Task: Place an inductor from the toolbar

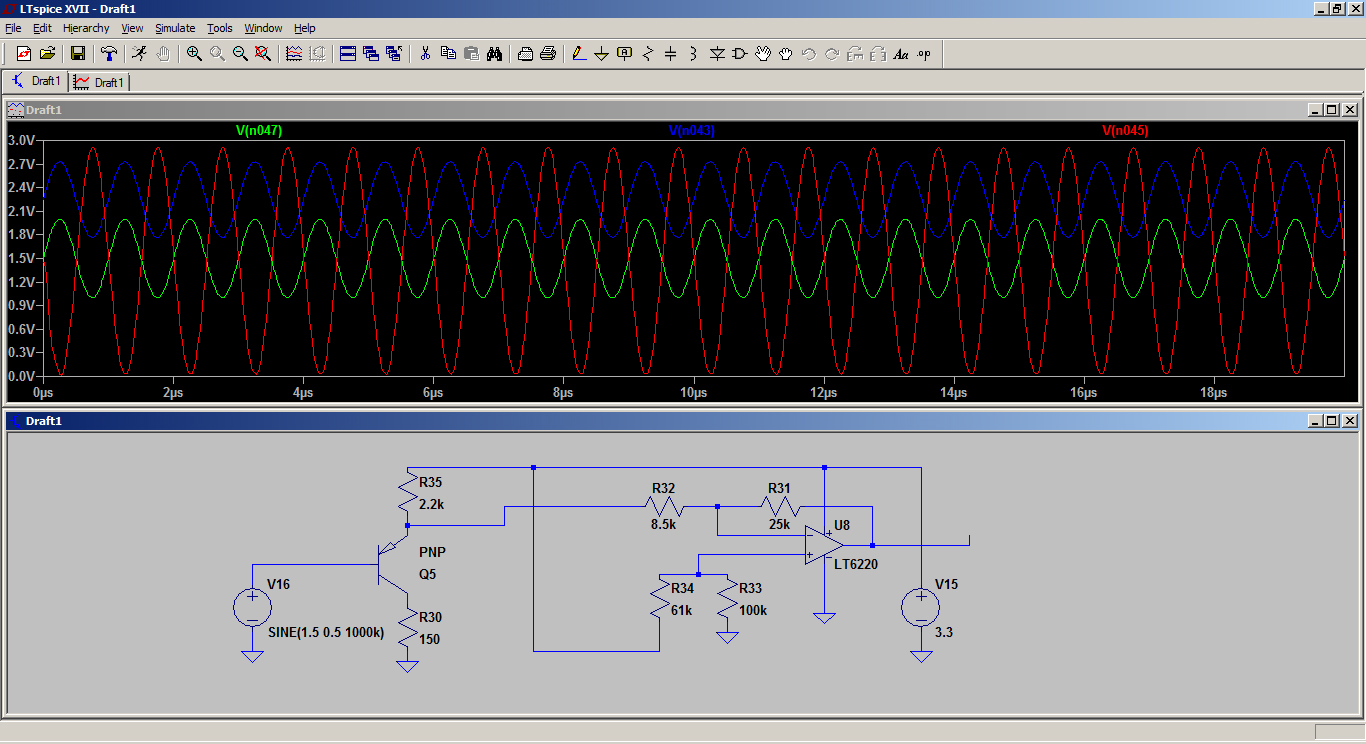Action: pos(694,53)
